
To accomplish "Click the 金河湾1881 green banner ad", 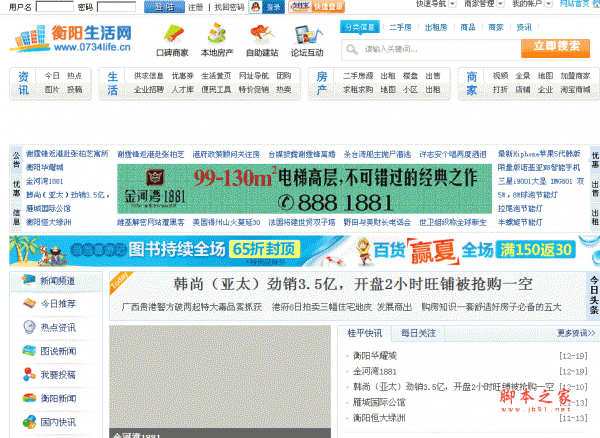I will tap(304, 189).
